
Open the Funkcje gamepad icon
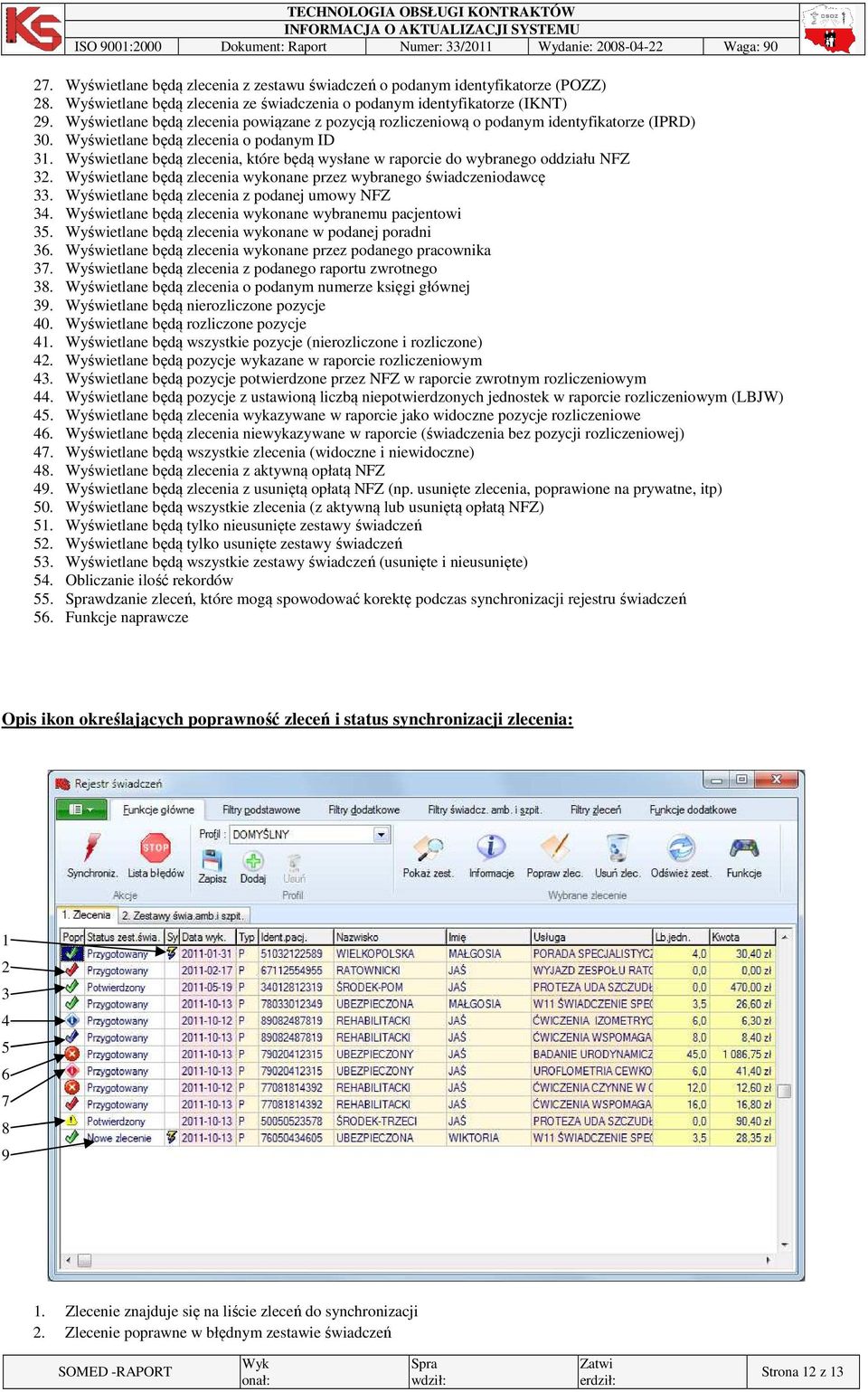[744, 848]
